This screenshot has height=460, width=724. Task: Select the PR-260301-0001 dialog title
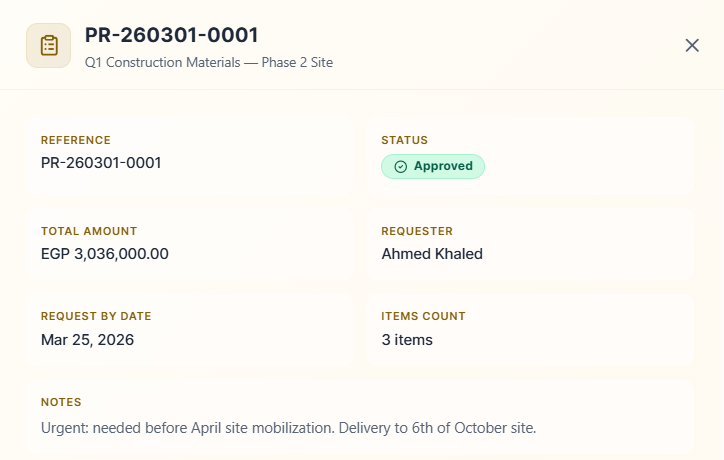coord(171,35)
